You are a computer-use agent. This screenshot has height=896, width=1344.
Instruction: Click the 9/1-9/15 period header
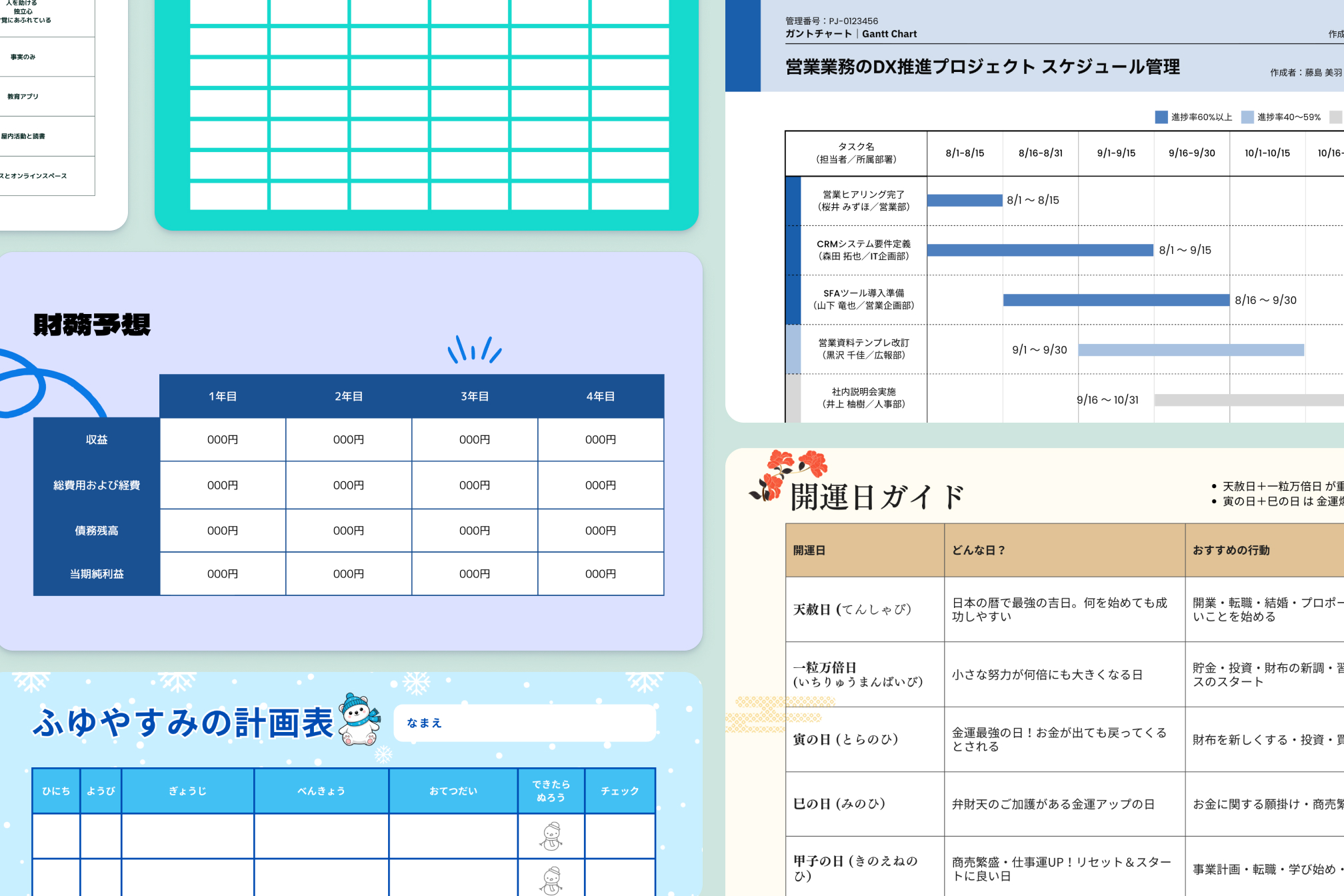point(1116,153)
